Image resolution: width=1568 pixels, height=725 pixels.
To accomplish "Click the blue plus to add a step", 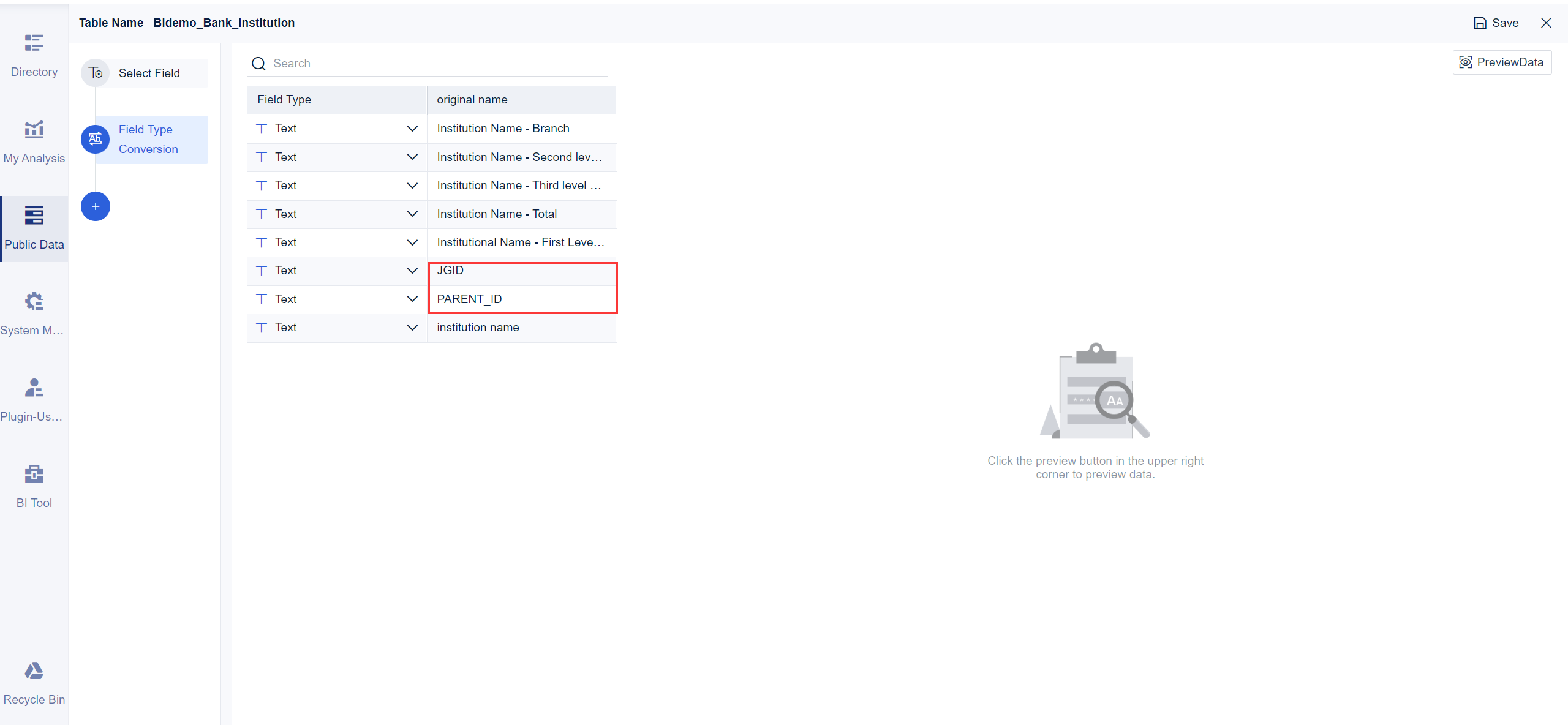I will pos(96,206).
